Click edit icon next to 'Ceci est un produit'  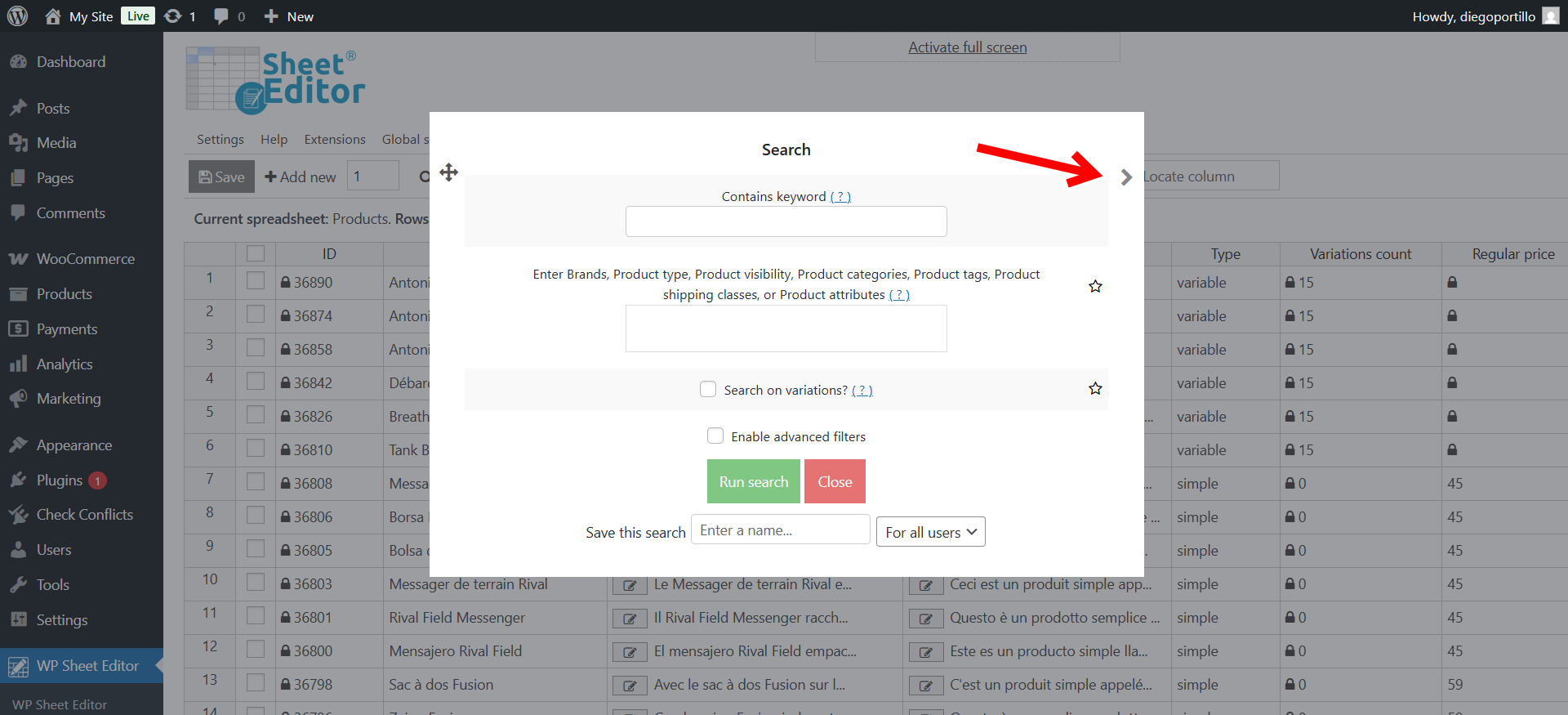pos(925,585)
